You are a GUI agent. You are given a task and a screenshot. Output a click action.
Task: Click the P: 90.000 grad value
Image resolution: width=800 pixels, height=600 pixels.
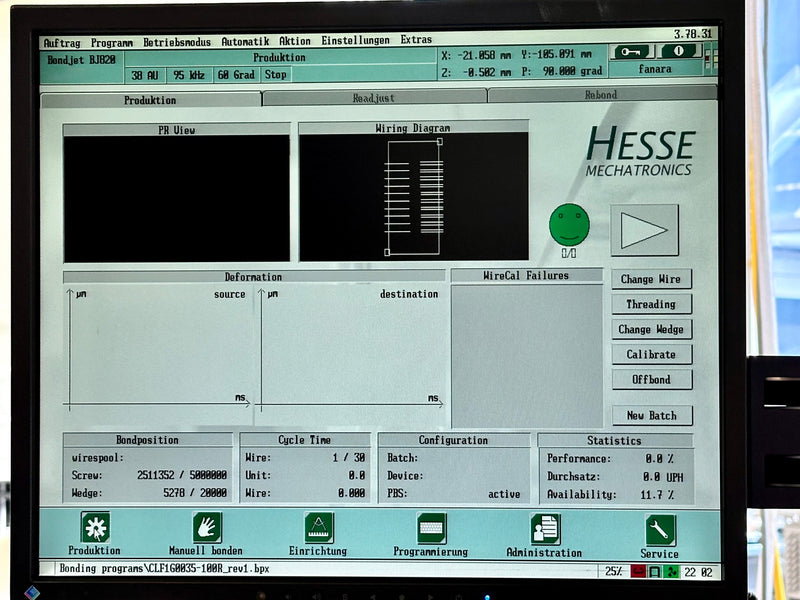(x=562, y=71)
